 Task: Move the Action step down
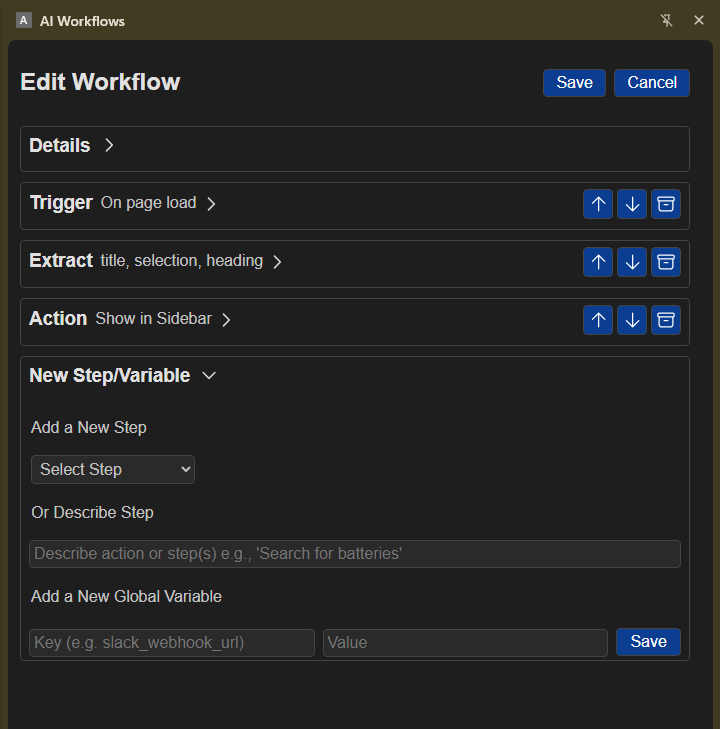coord(632,320)
